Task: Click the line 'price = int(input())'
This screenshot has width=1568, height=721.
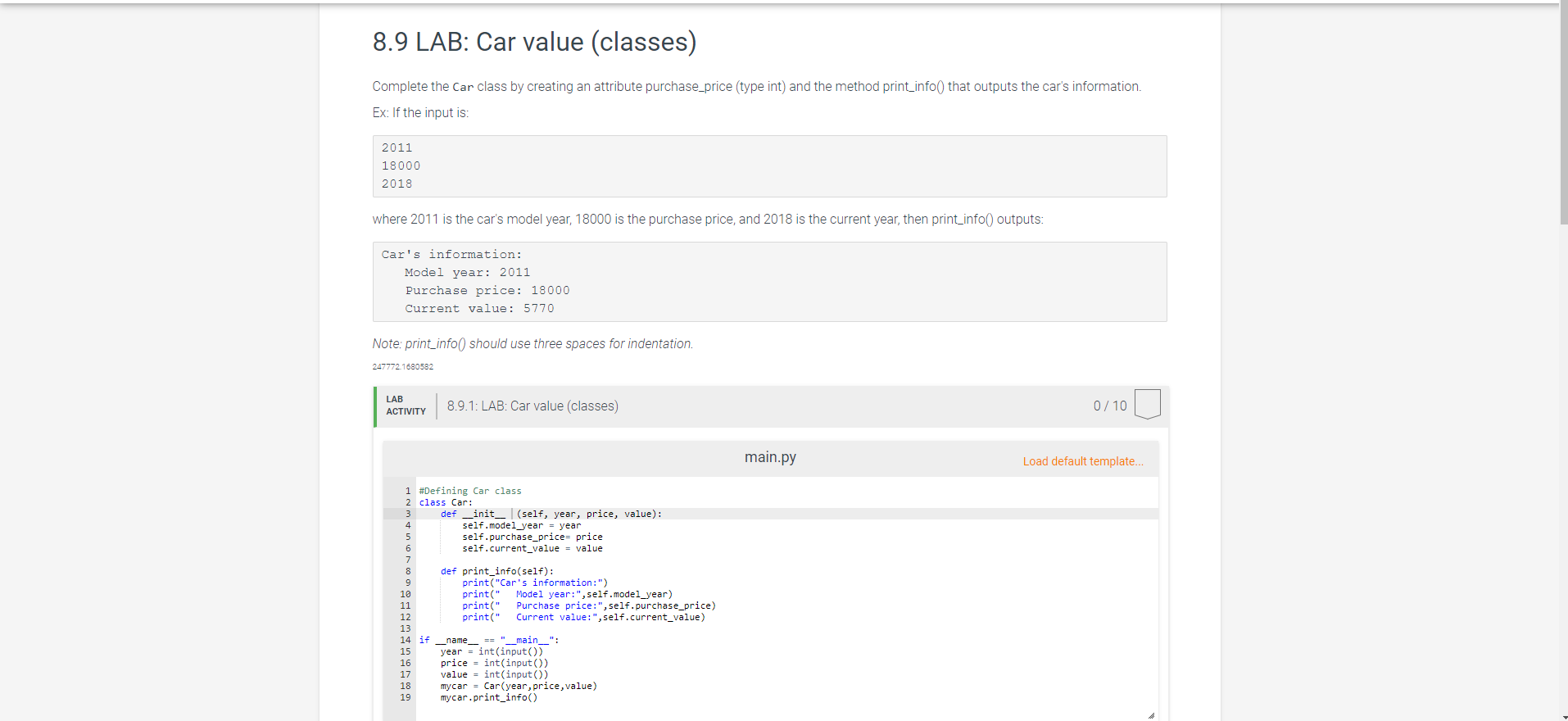Action: 494,663
